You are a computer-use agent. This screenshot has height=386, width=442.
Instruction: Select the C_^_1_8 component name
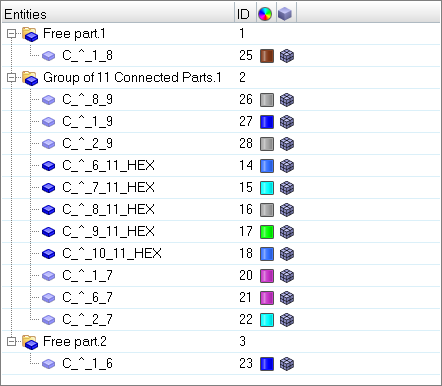(87, 56)
